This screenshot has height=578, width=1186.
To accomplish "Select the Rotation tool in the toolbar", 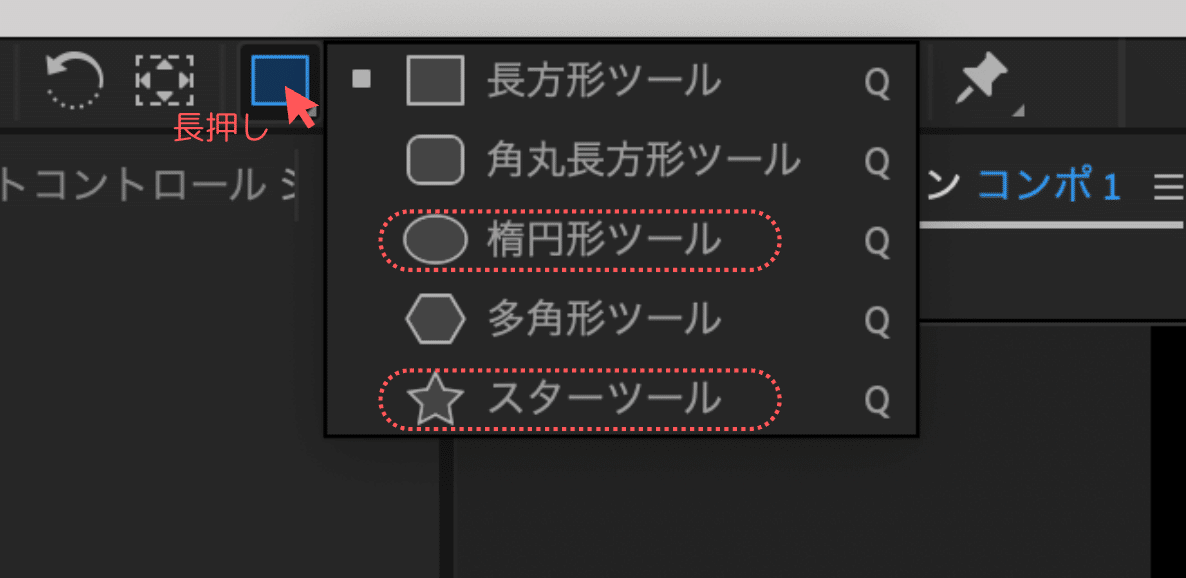I will pos(74,80).
